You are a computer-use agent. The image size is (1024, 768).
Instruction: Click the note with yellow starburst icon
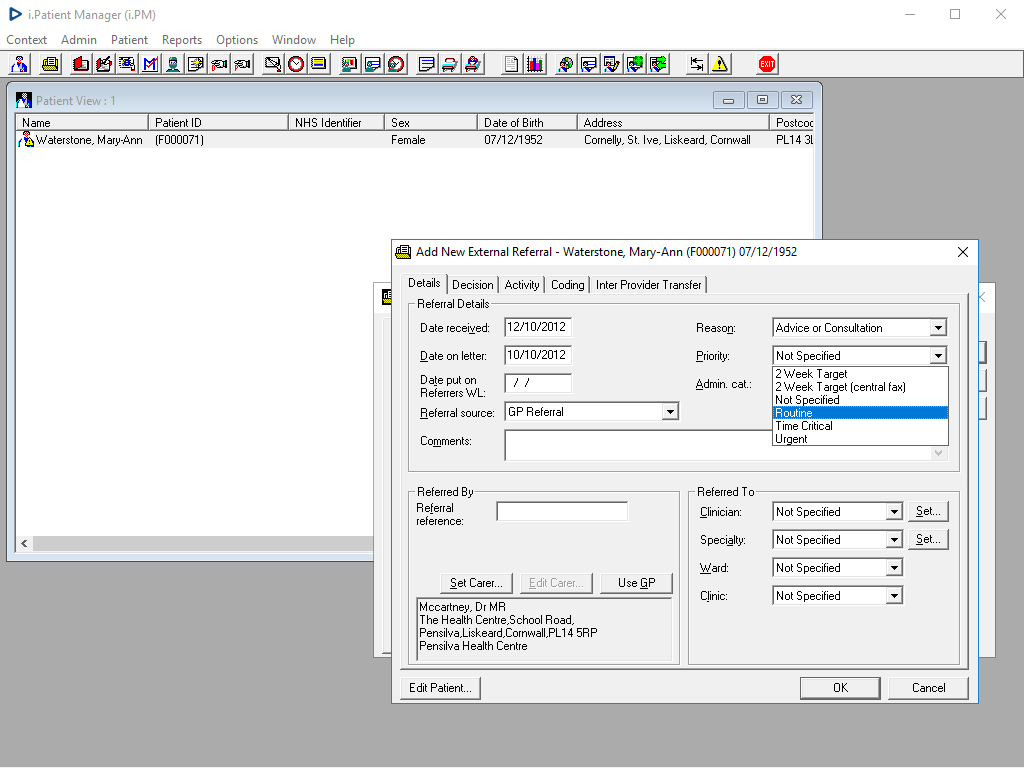point(196,64)
